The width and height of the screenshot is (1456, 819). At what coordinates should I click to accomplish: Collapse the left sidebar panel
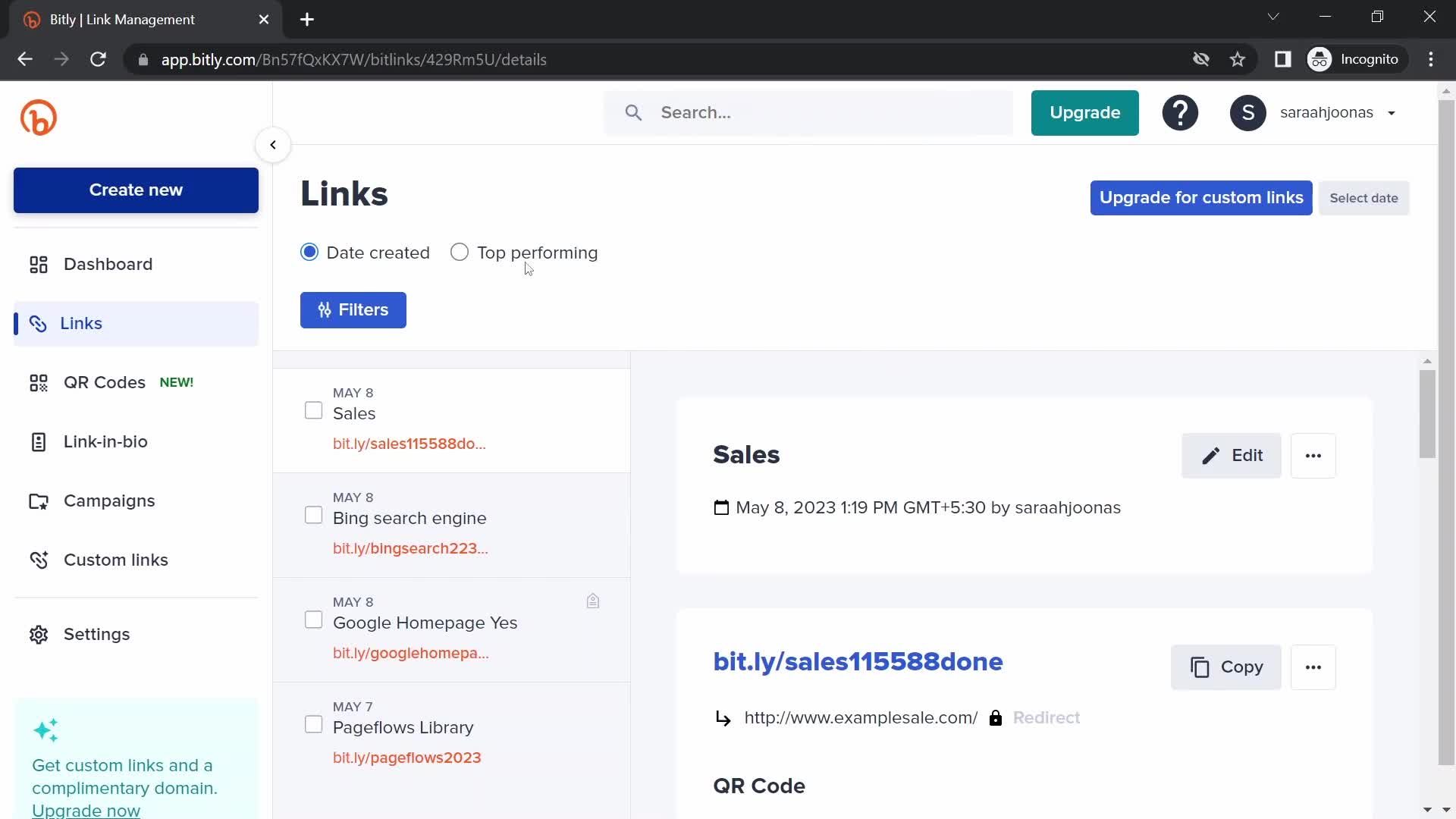[272, 144]
